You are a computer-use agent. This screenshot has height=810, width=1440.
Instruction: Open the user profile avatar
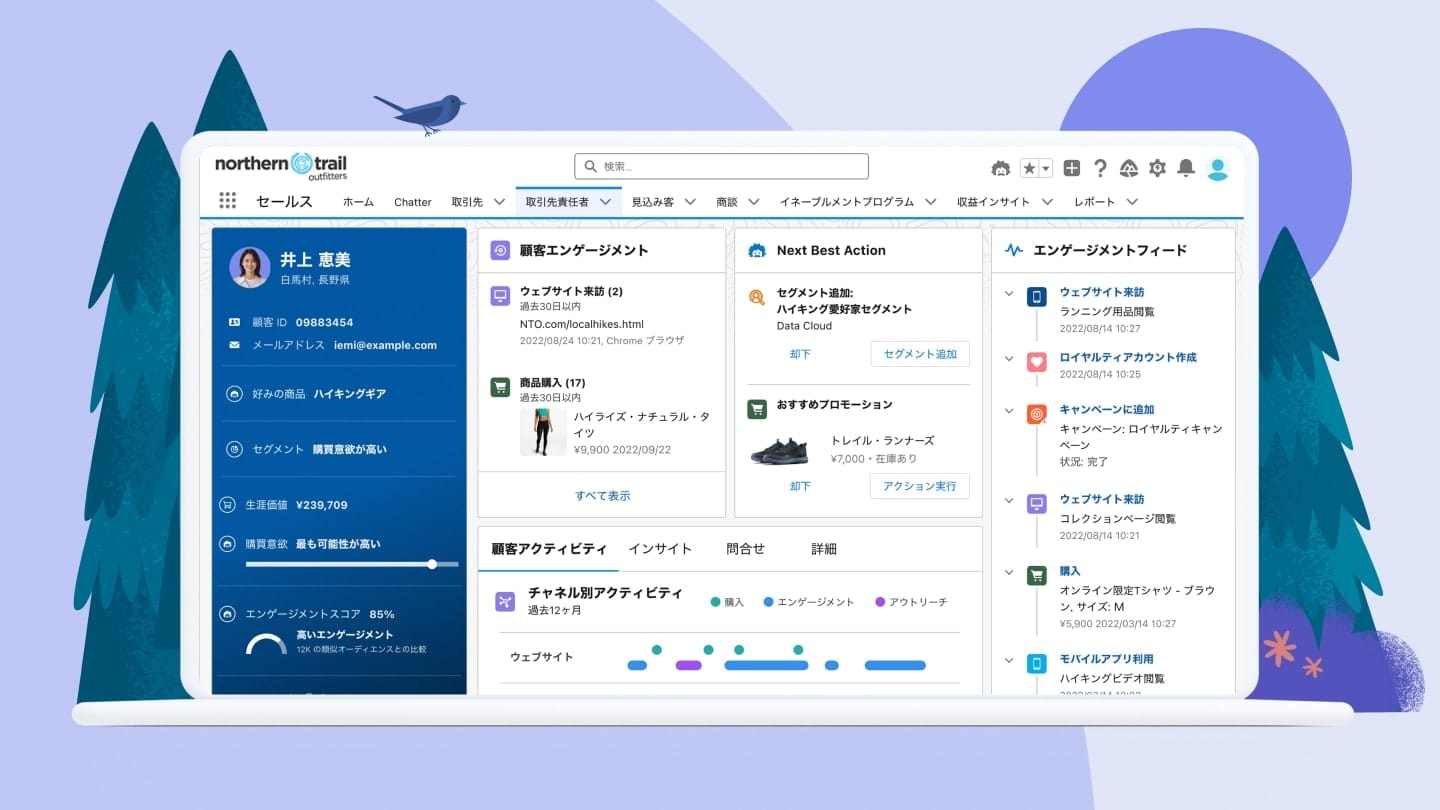tap(1217, 168)
